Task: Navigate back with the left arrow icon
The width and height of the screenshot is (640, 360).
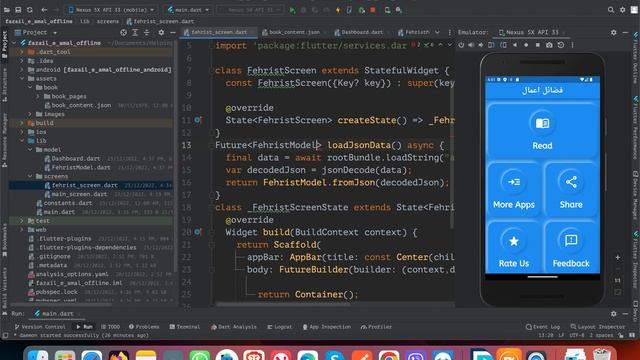Action: 44,10
